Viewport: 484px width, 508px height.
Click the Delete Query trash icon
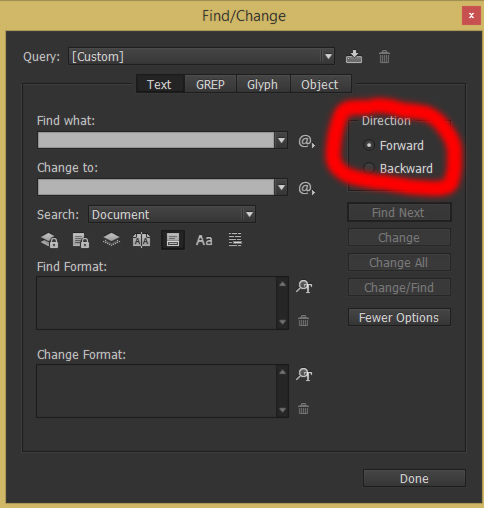coord(384,56)
